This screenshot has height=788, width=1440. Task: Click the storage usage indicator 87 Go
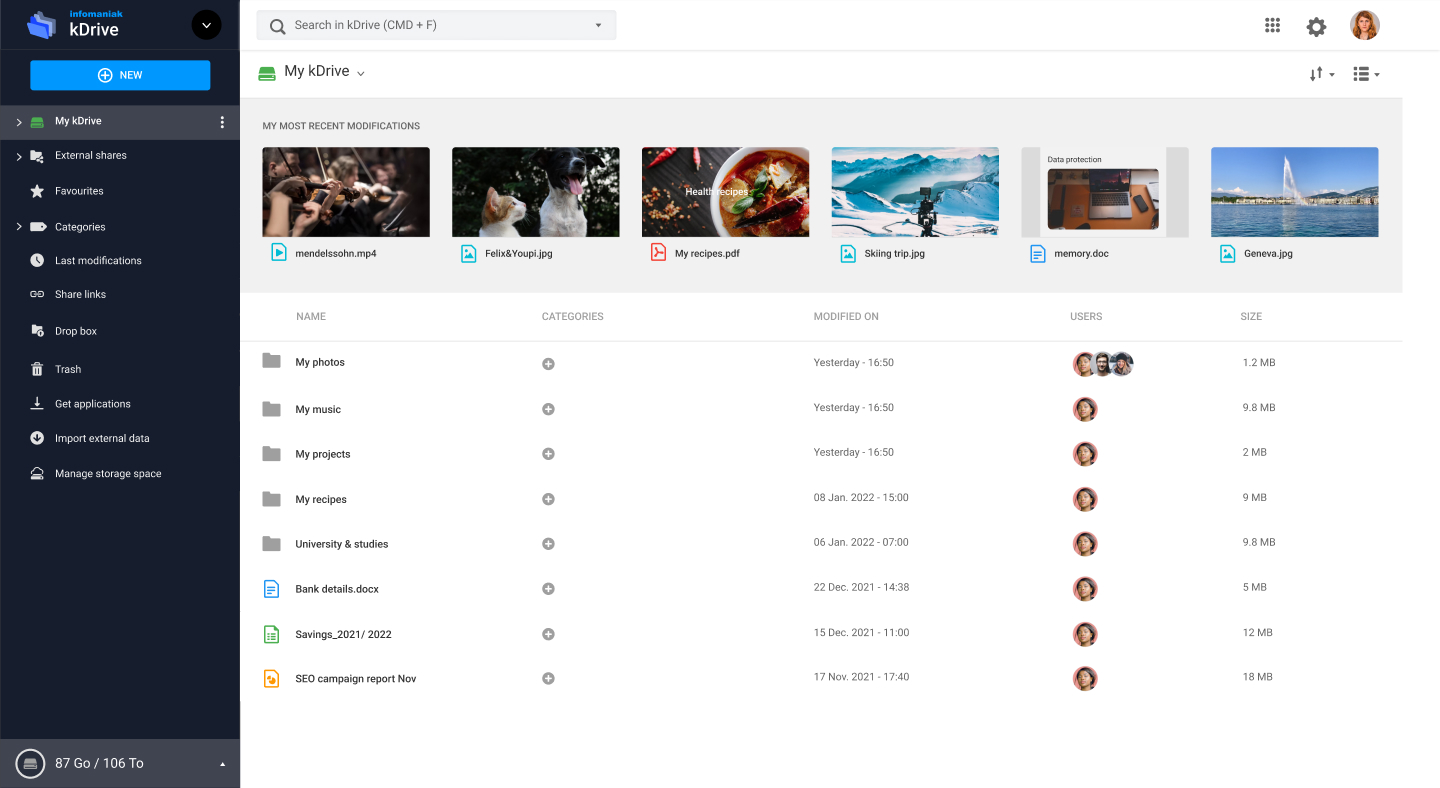pyautogui.click(x=100, y=763)
